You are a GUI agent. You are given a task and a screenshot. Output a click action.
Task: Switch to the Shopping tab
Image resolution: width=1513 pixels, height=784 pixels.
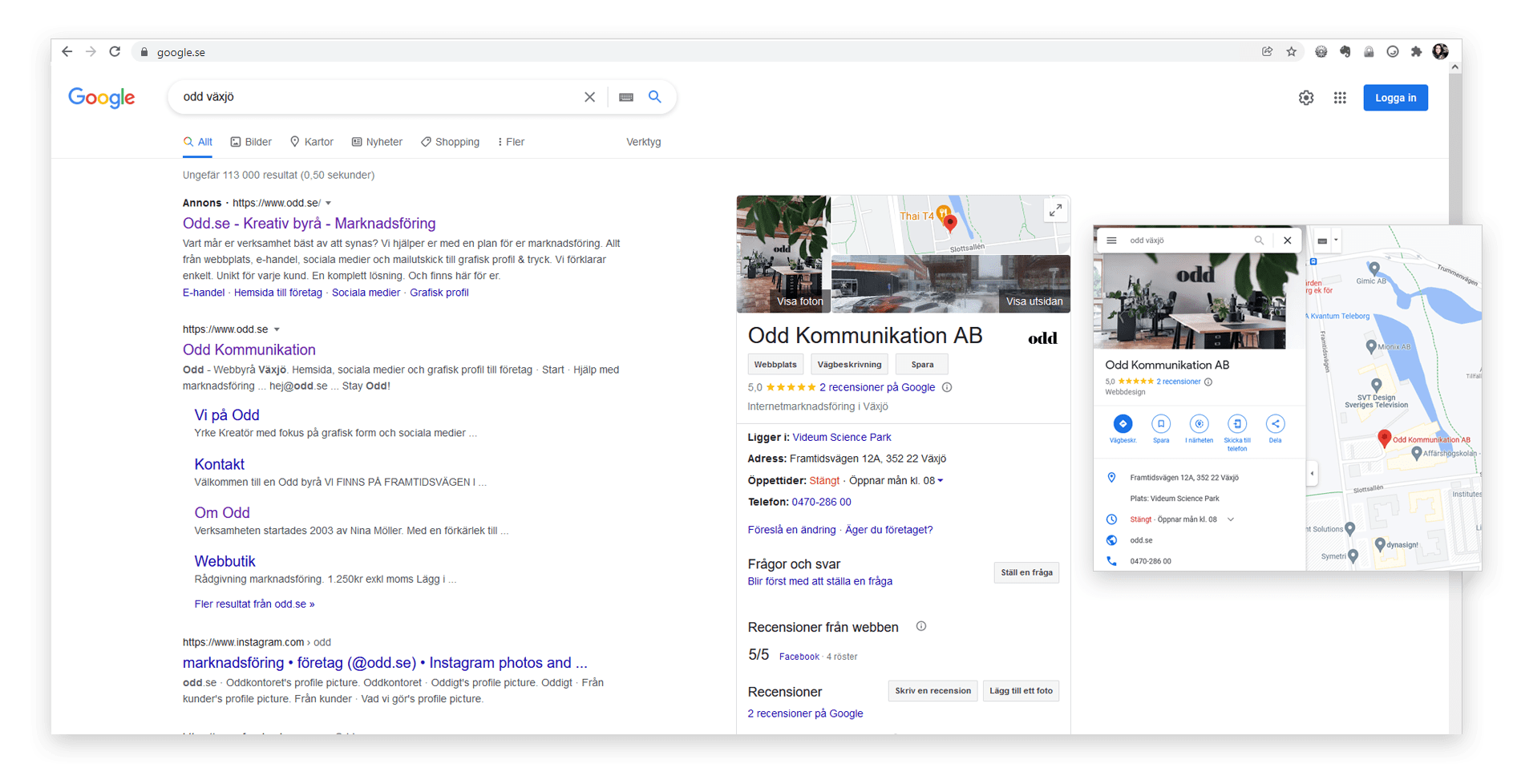tap(450, 142)
